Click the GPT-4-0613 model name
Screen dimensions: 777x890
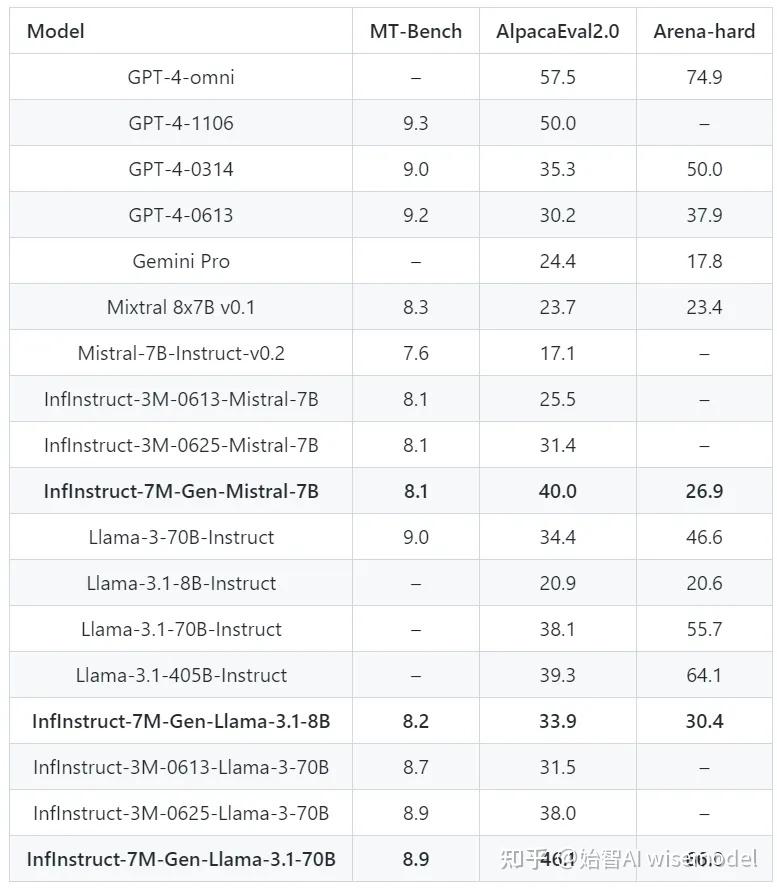[181, 215]
